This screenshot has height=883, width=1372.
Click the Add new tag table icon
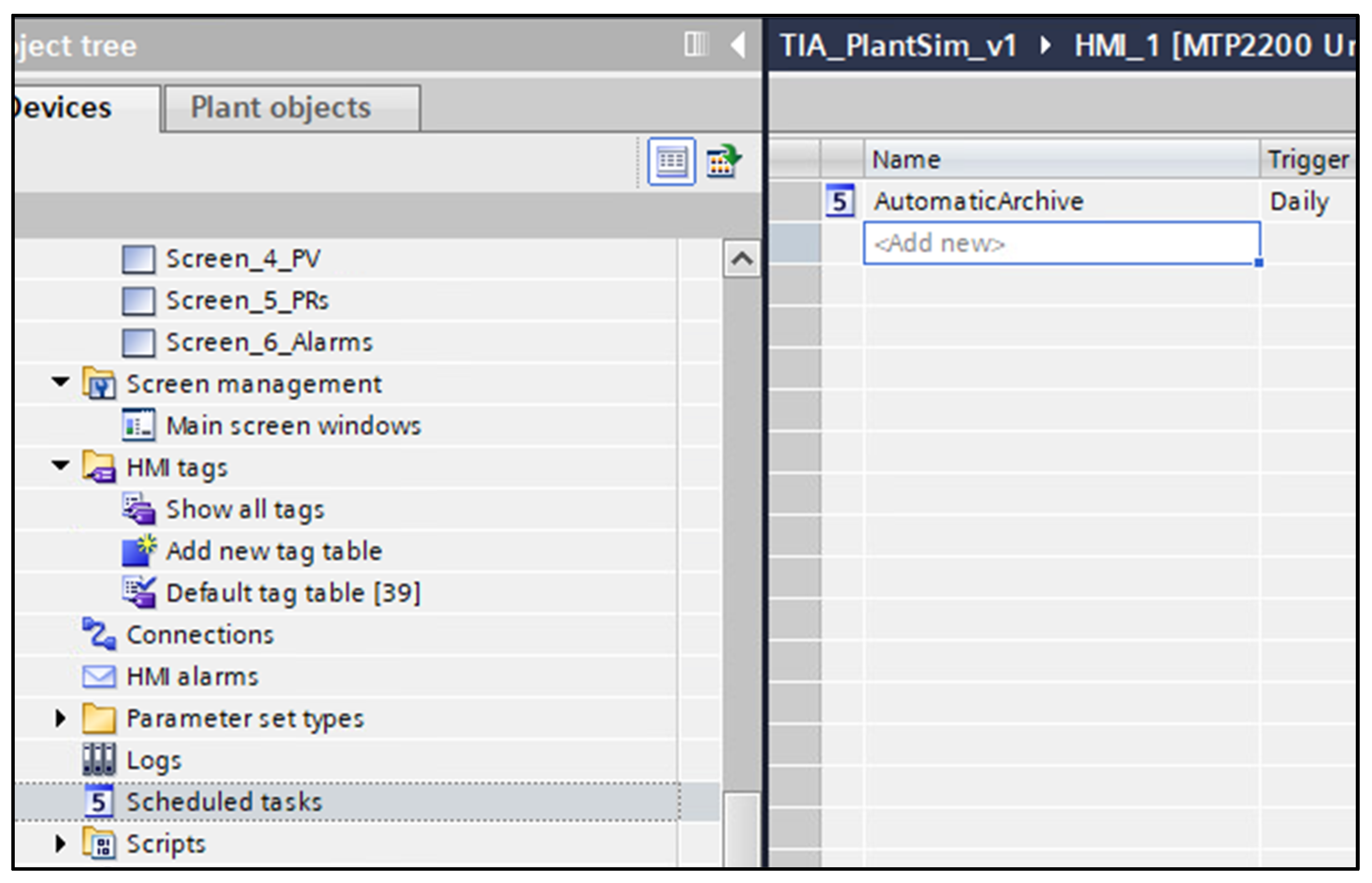tap(139, 551)
